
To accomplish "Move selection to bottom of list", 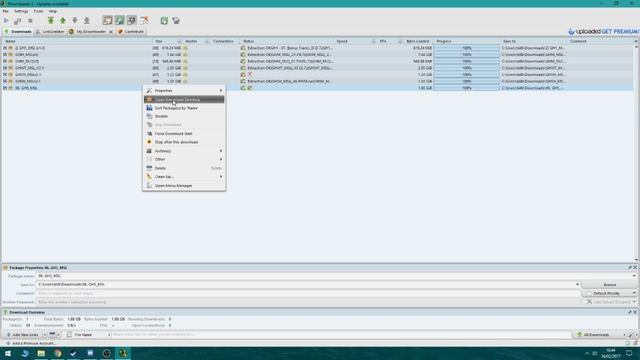I will 87,20.
